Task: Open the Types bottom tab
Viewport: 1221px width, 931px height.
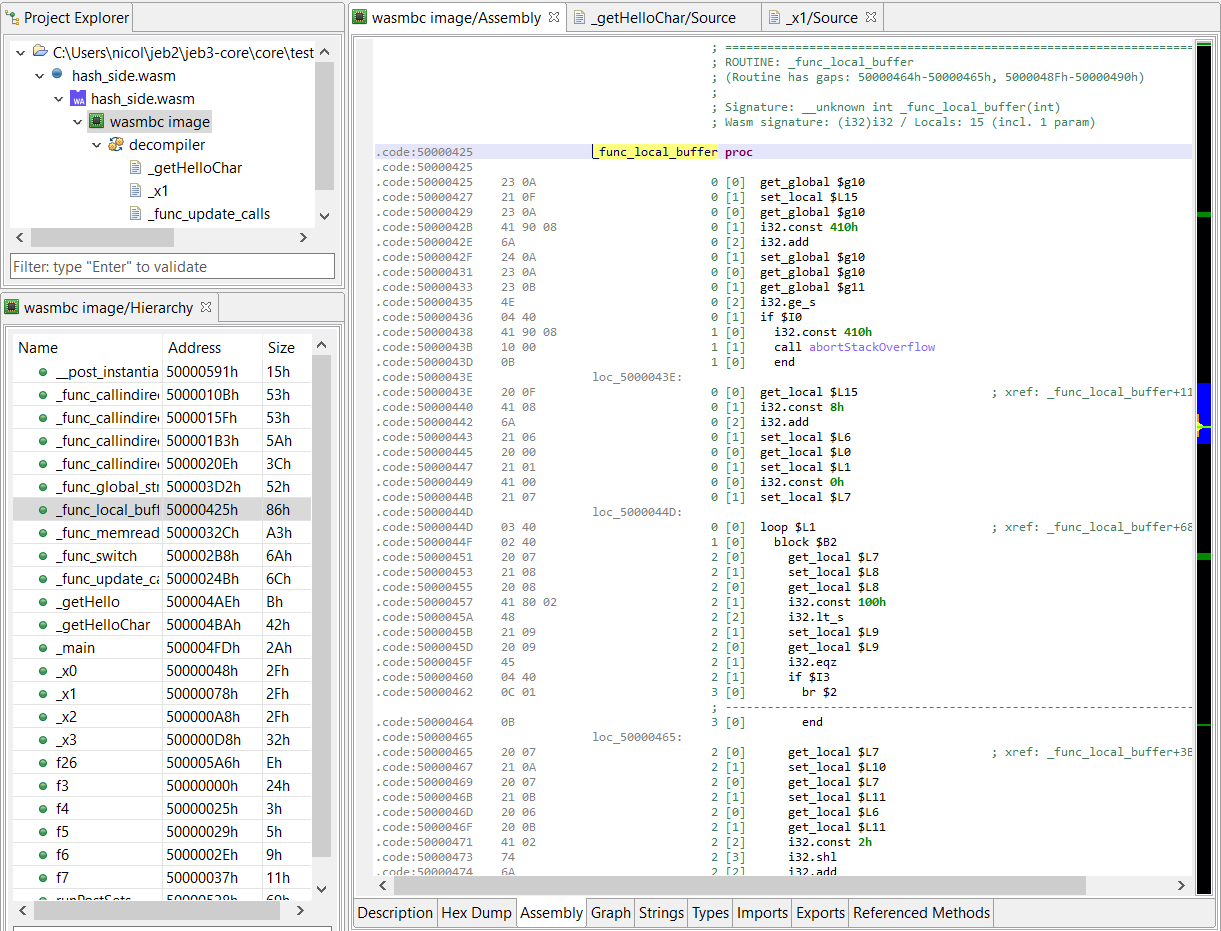Action: pyautogui.click(x=710, y=912)
